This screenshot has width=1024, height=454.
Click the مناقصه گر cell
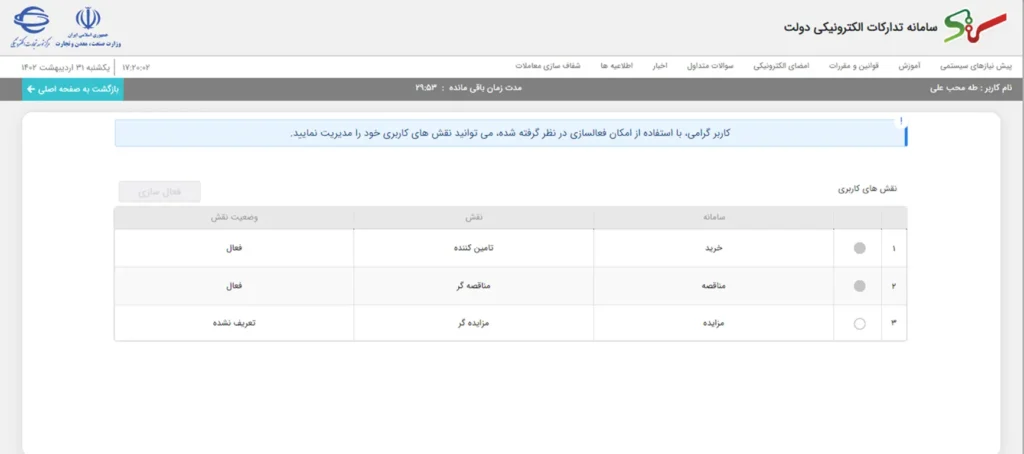[x=475, y=286]
